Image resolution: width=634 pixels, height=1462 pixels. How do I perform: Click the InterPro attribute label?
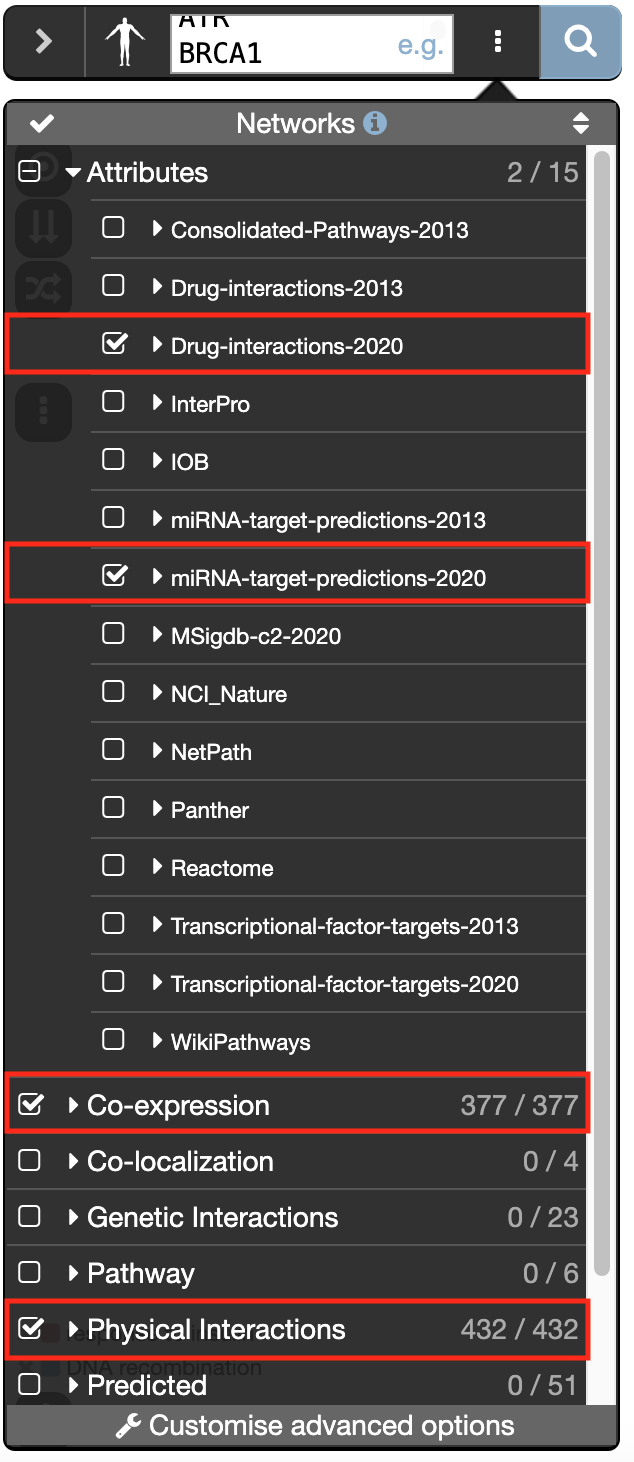(210, 404)
